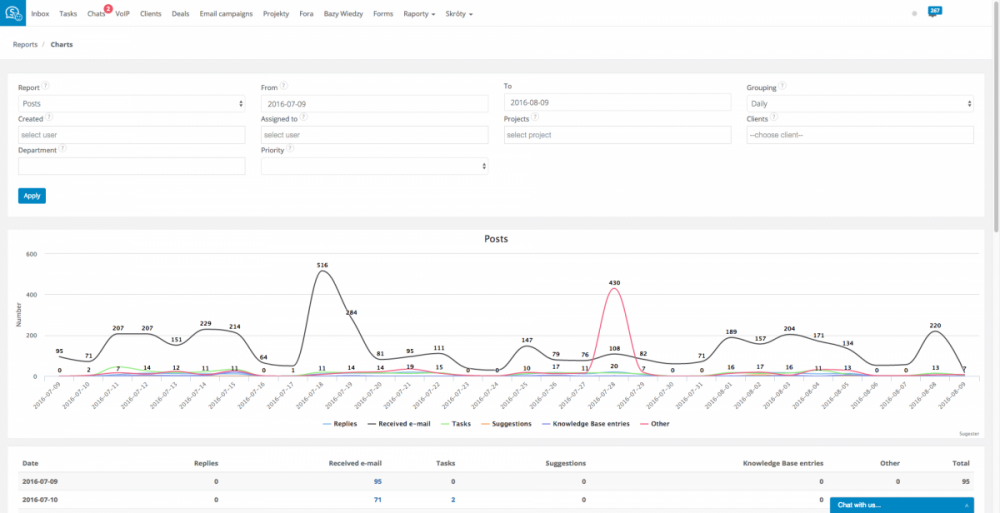Click the help icon next to Priority

[x=290, y=149]
